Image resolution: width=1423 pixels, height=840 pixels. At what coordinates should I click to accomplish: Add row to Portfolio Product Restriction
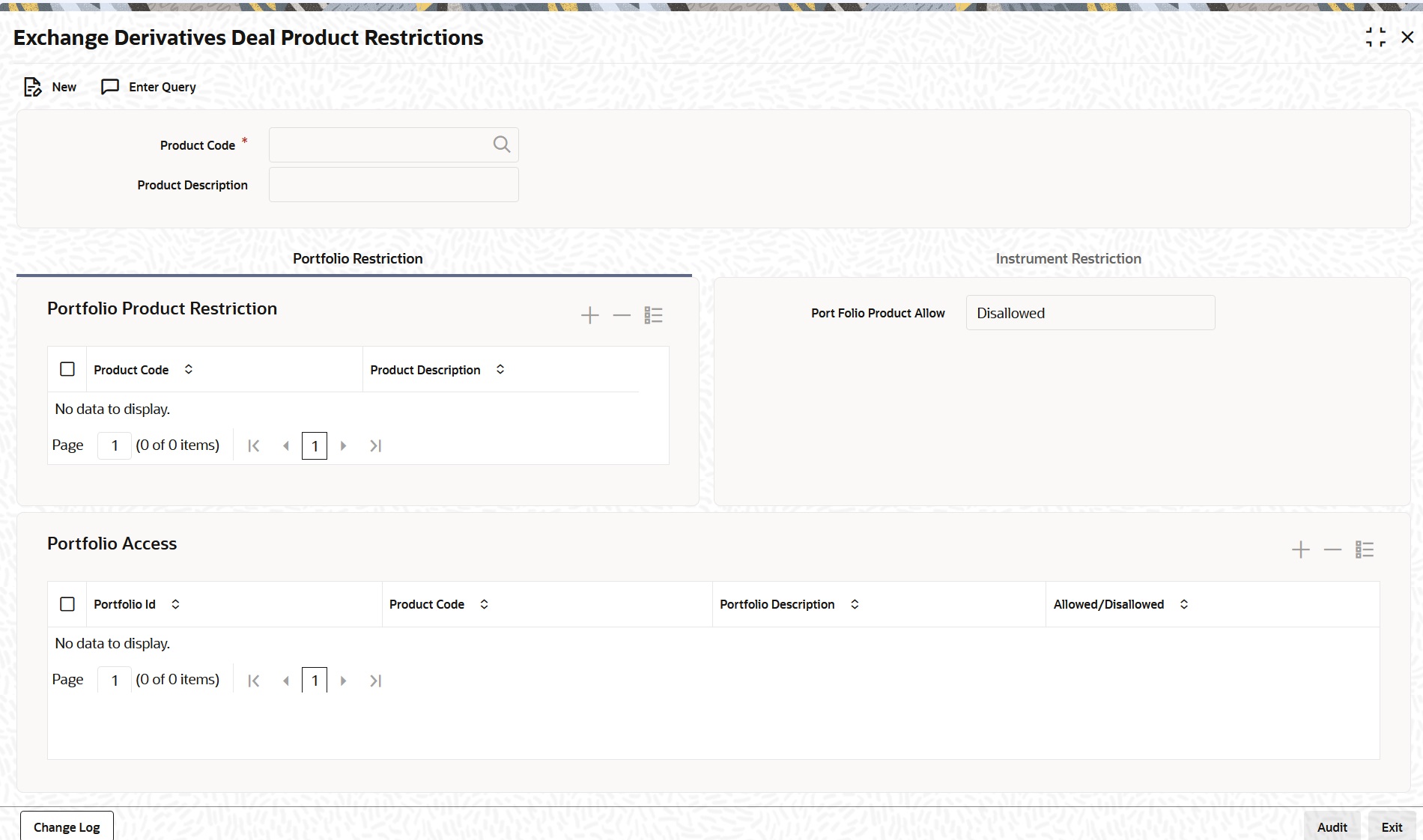590,315
